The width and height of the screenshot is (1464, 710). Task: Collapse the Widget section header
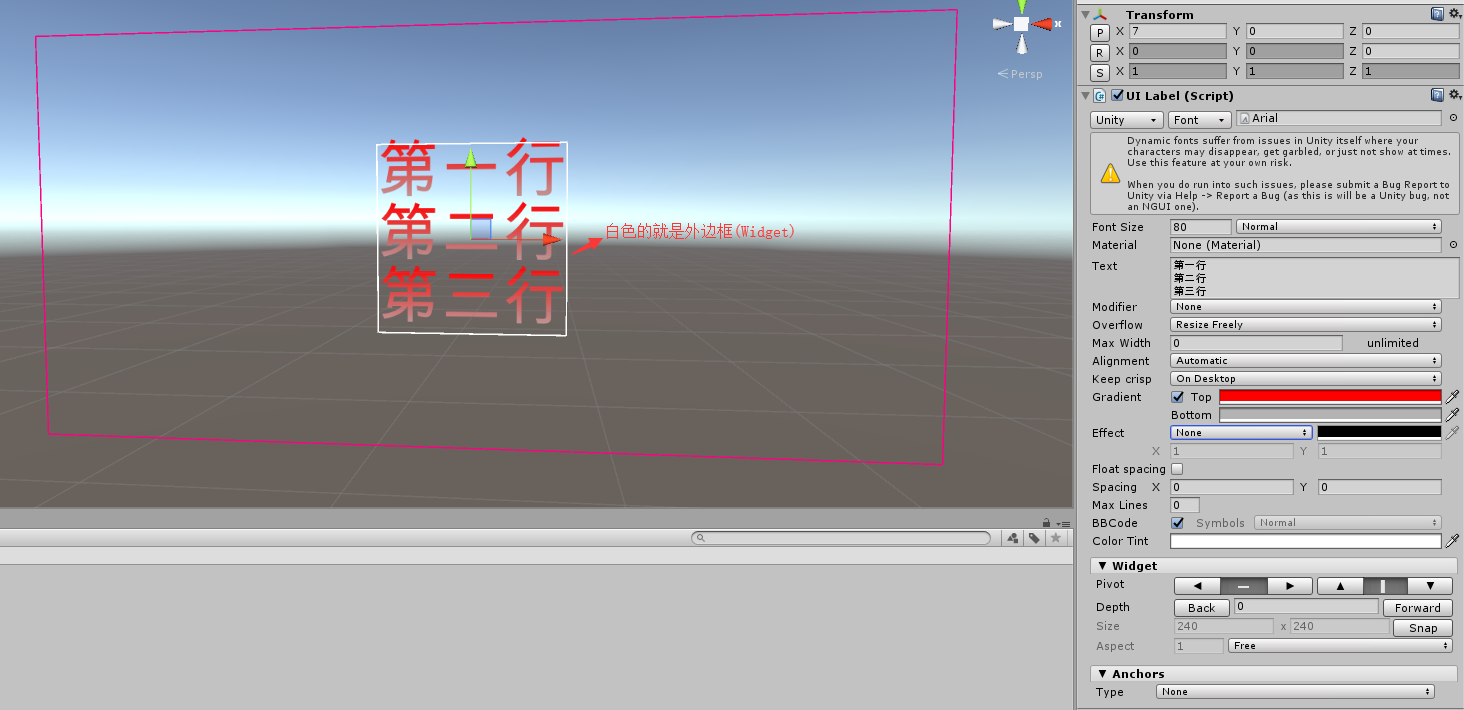(1102, 565)
